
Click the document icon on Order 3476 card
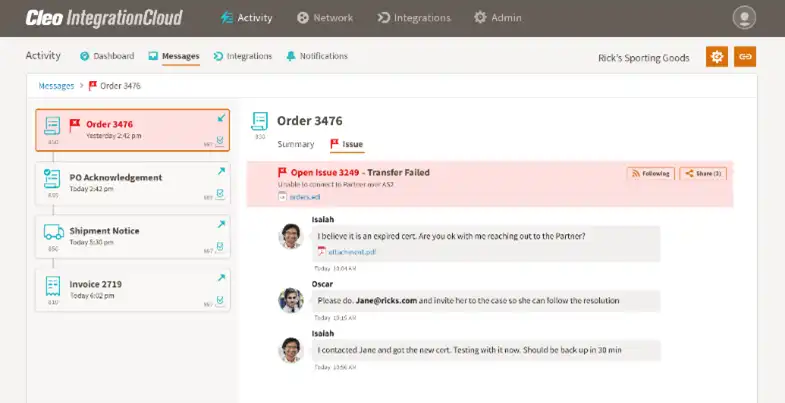[52, 126]
